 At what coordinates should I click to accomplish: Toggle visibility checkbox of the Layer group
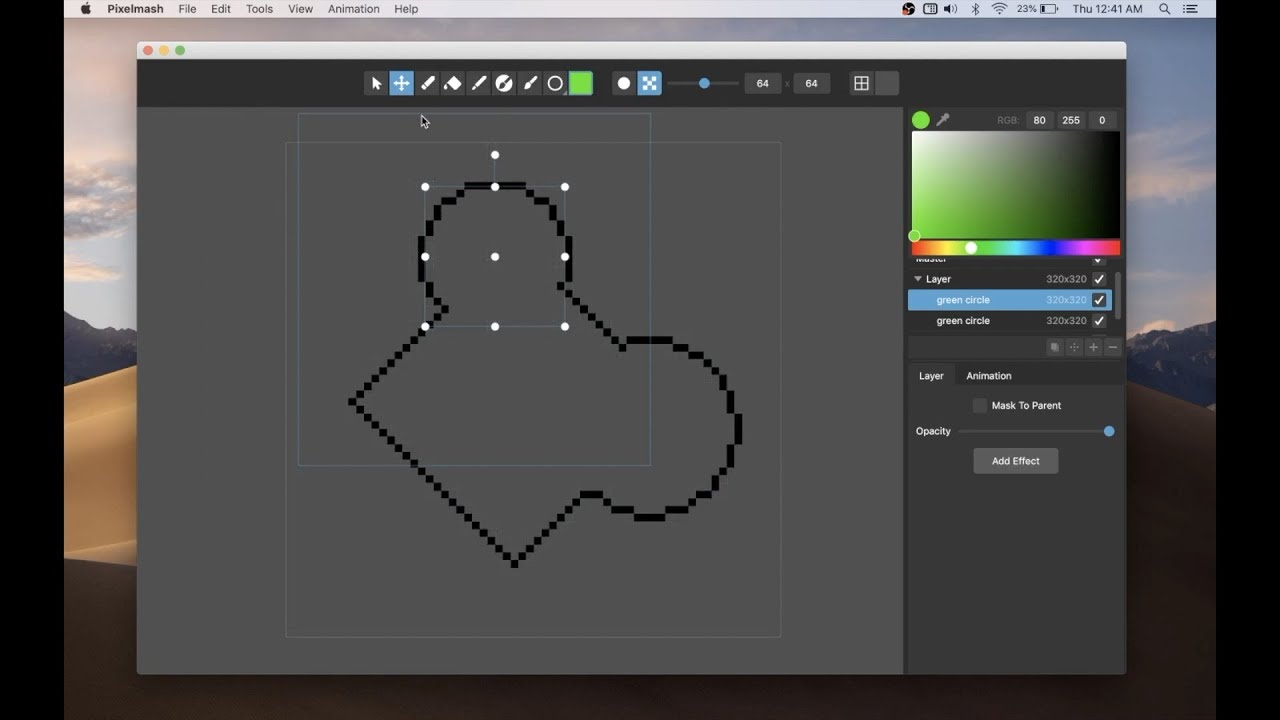click(x=1099, y=279)
